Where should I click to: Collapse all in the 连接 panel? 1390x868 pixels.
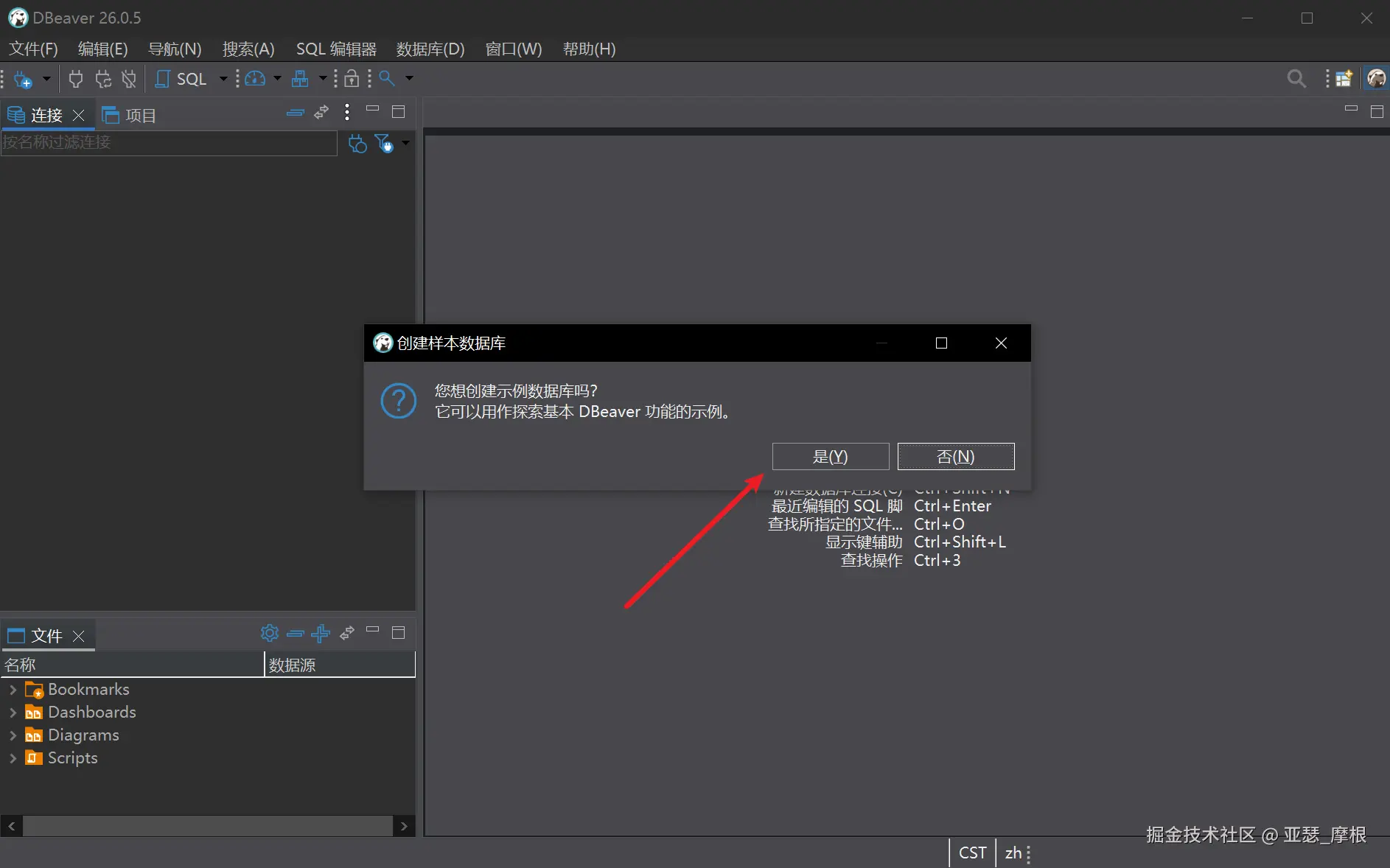(296, 113)
